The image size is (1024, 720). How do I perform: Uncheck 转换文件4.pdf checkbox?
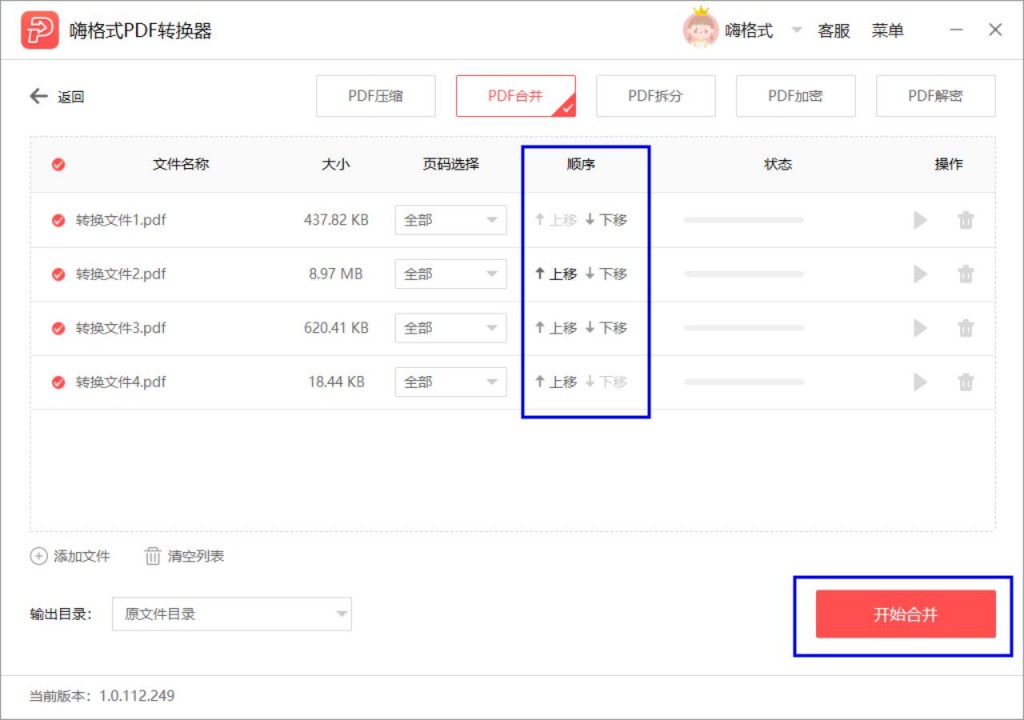[58, 382]
